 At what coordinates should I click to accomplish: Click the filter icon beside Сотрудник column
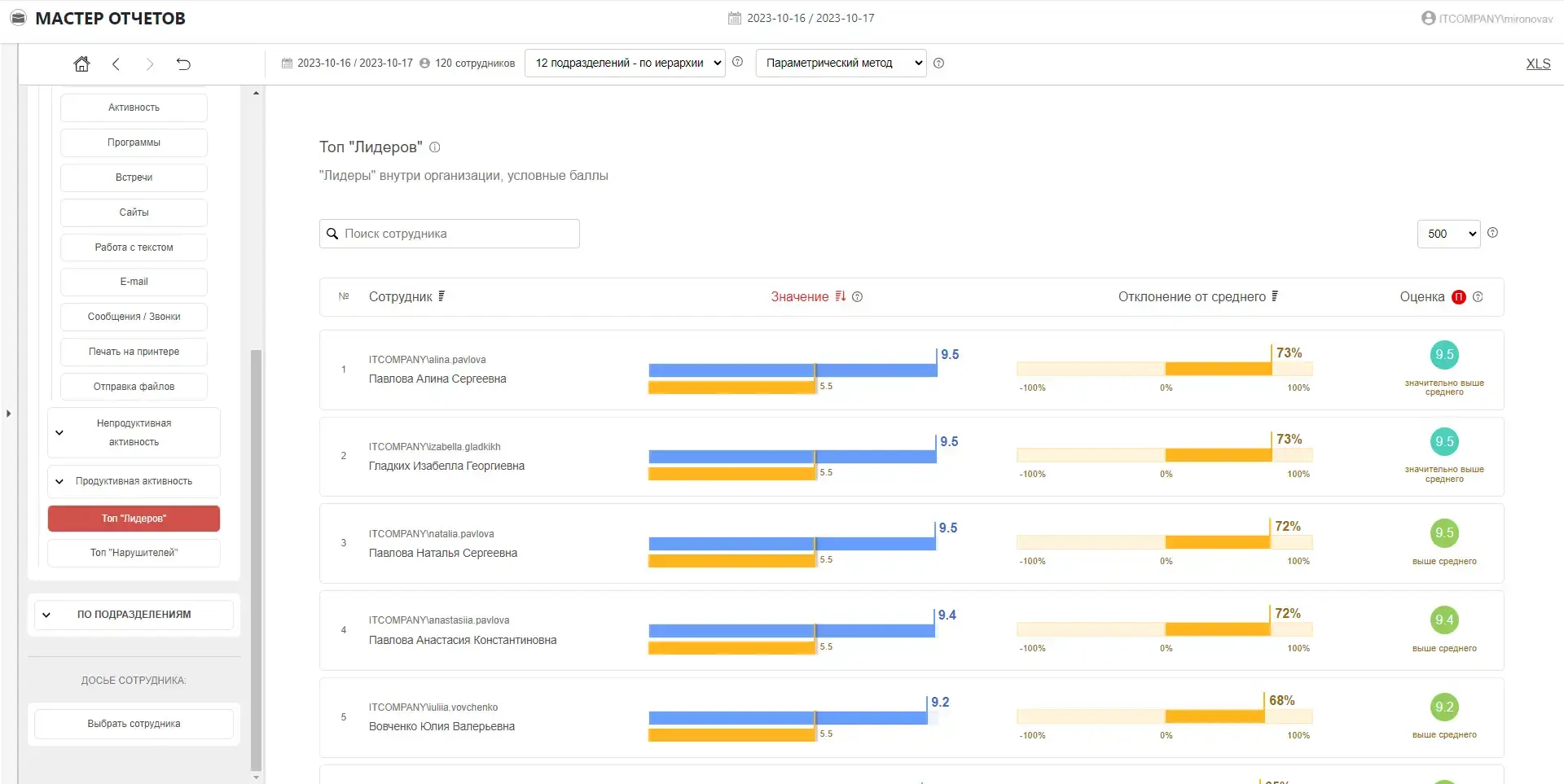tap(442, 296)
